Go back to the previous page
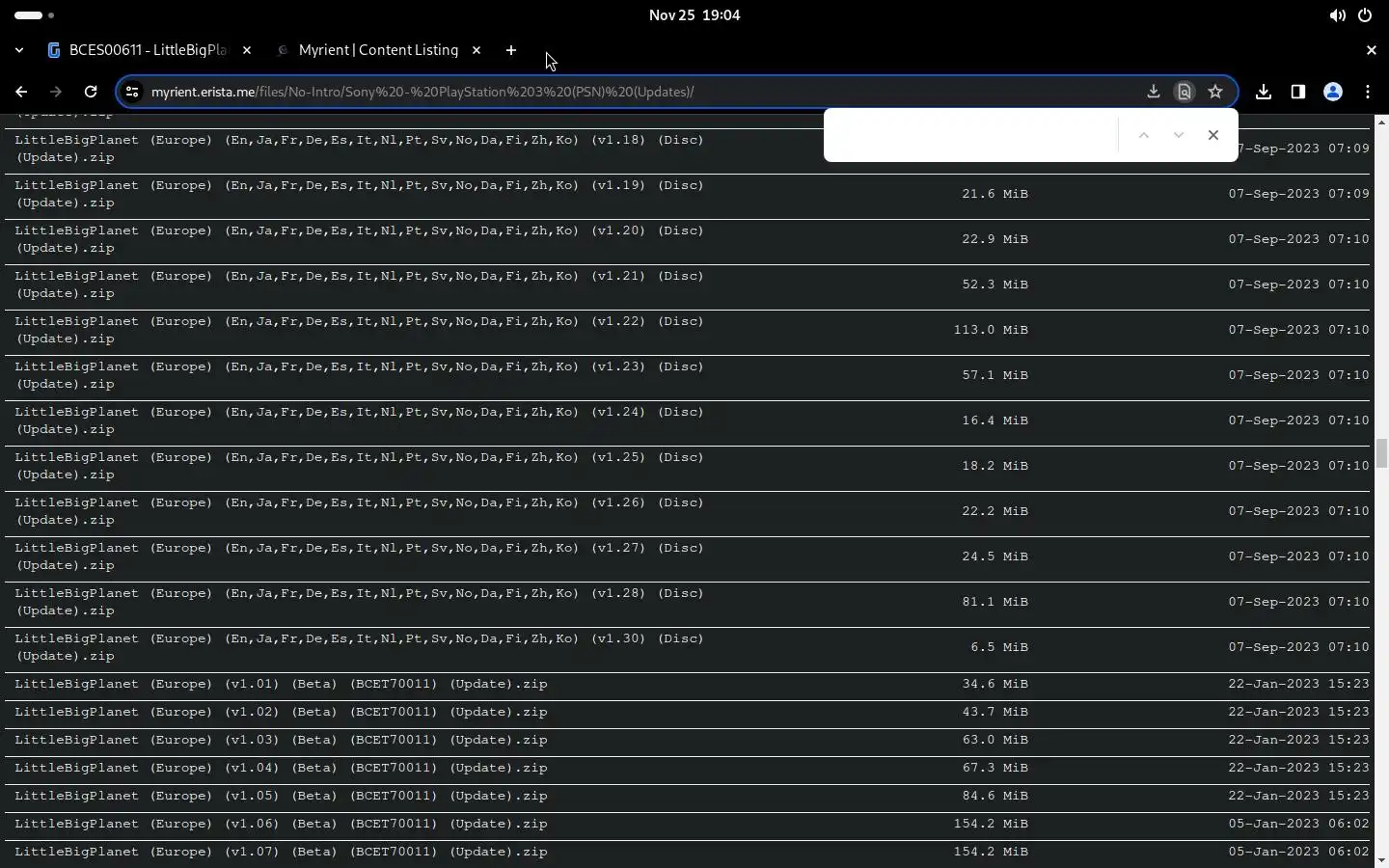 (x=21, y=92)
